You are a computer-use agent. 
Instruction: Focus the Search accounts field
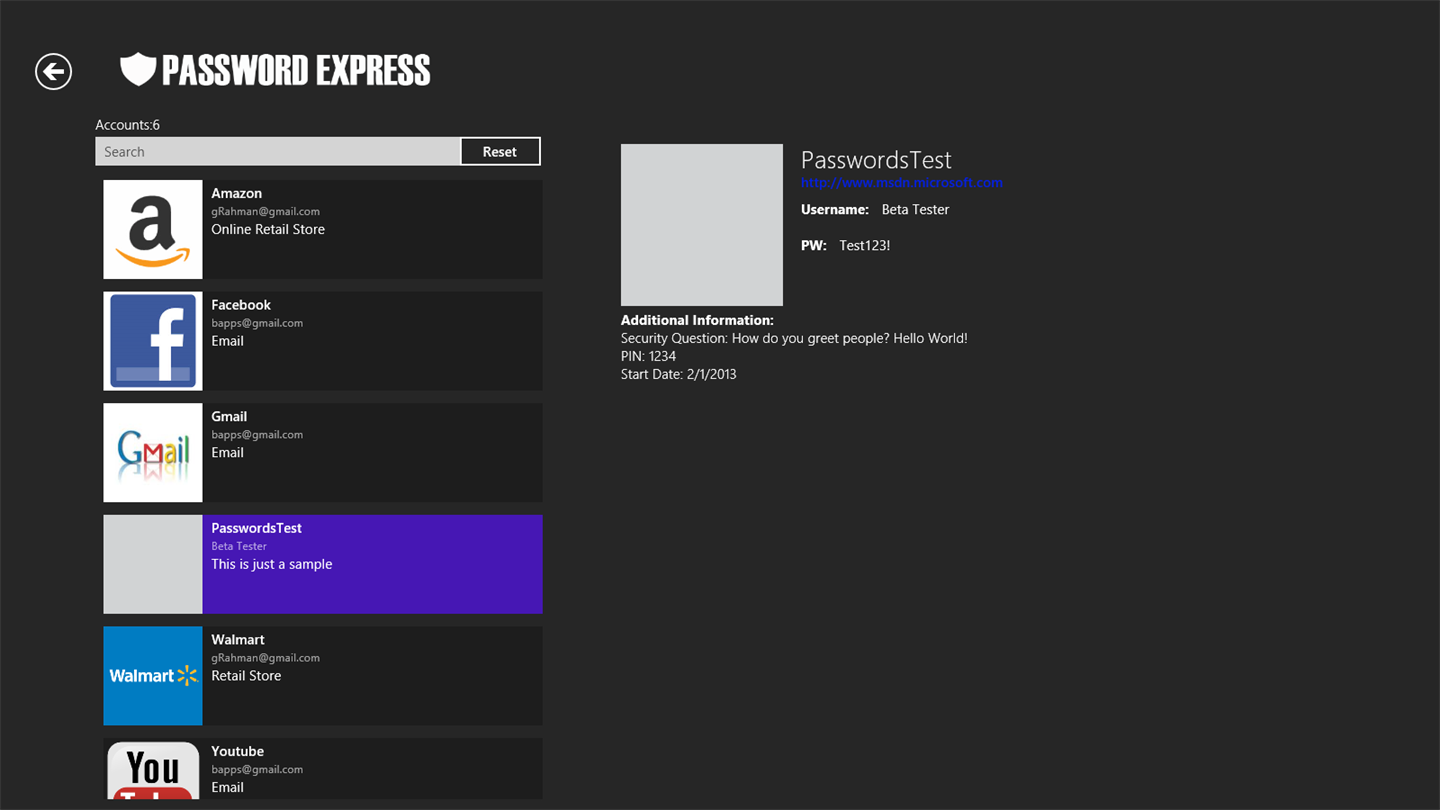[x=277, y=152]
